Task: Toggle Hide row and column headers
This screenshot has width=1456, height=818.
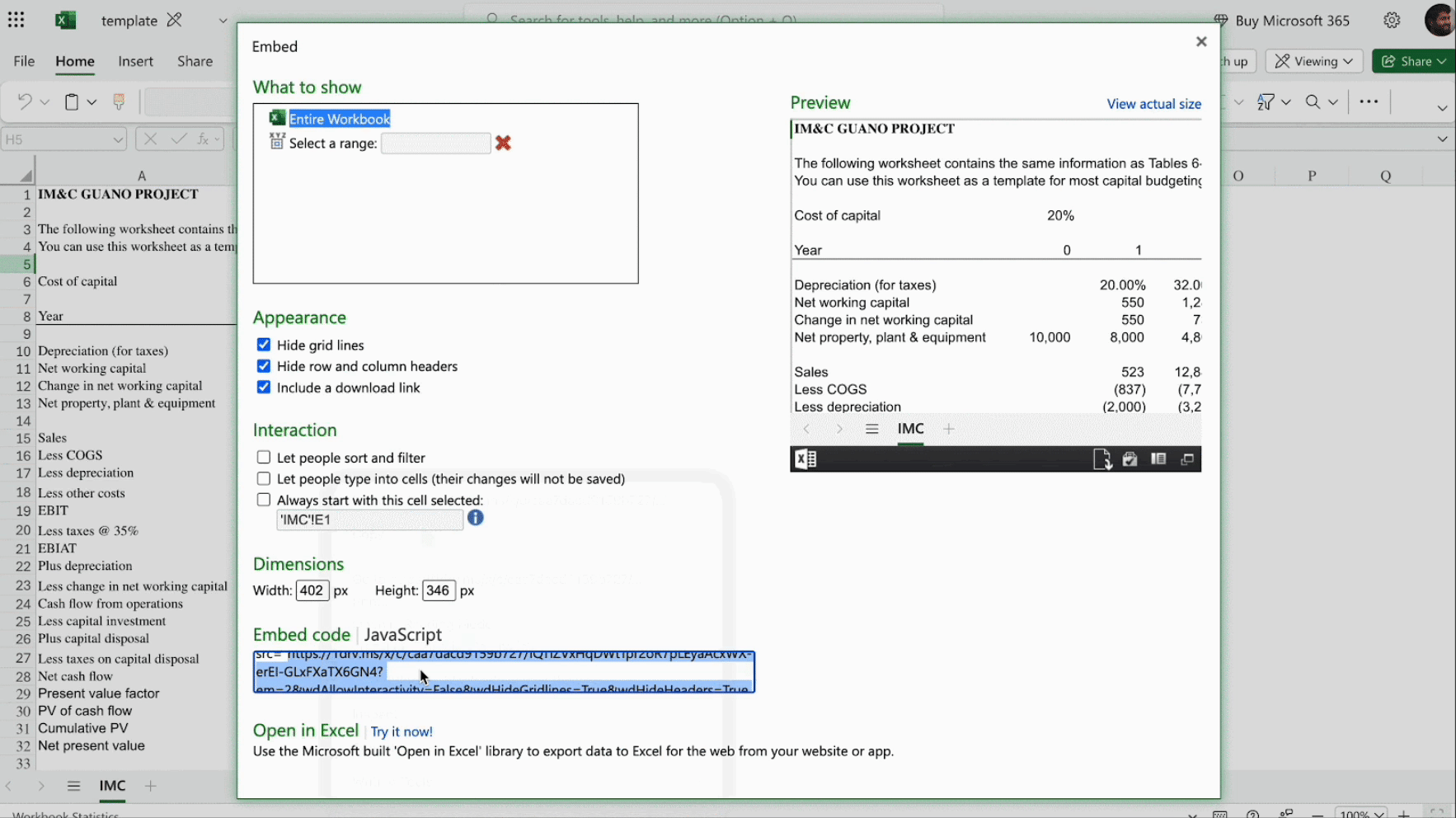Action: point(264,366)
